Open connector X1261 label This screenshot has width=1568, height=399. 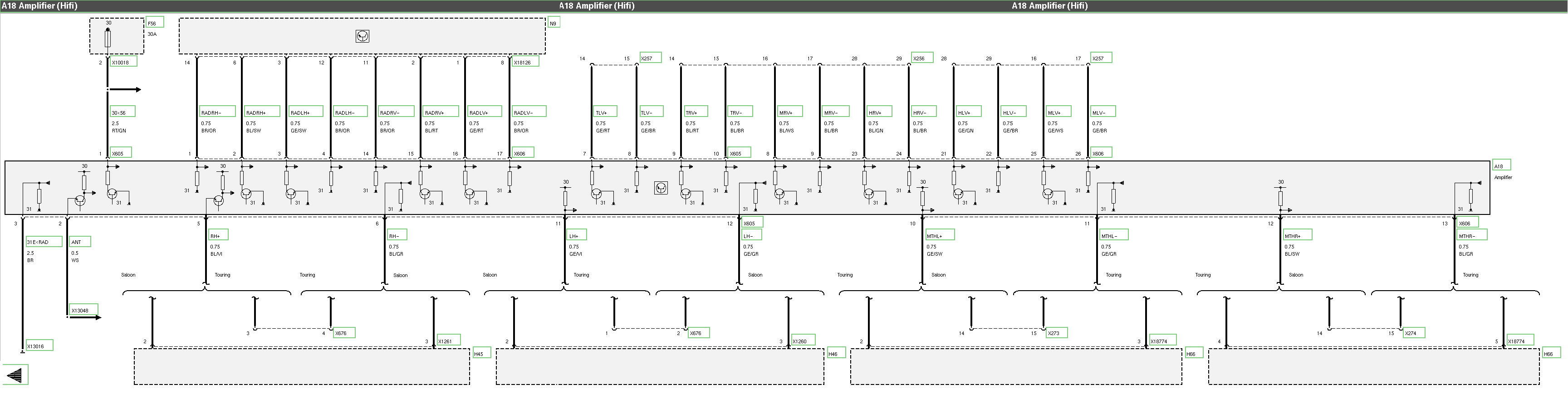click(449, 341)
